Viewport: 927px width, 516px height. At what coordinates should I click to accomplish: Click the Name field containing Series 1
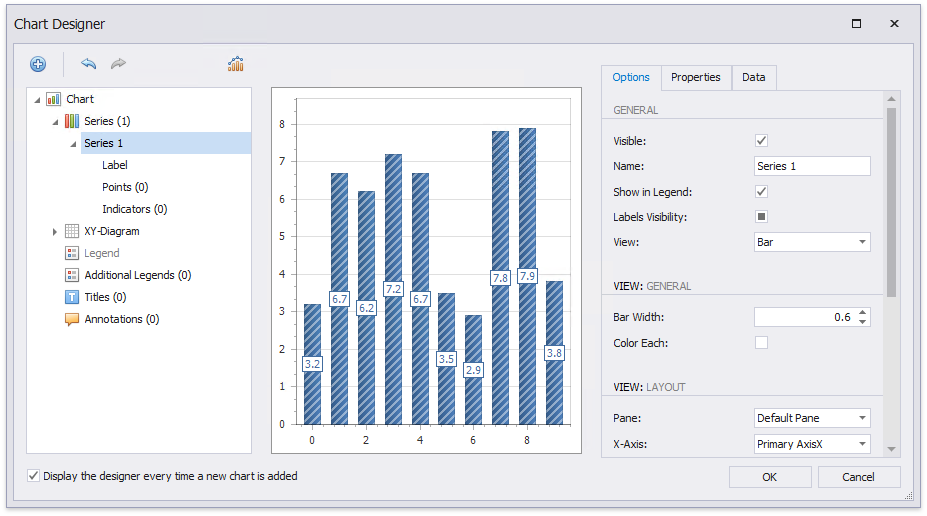pyautogui.click(x=811, y=166)
